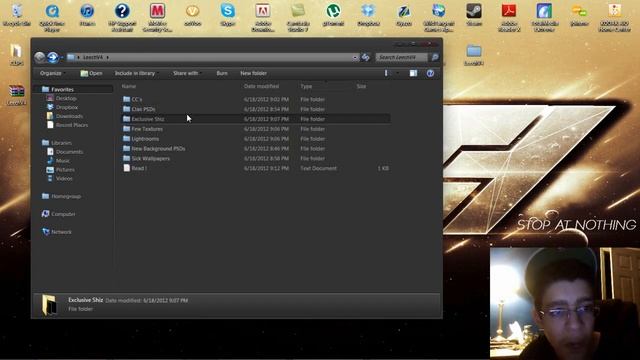Click the address bar path segment
Screen dimensions: 640x360
pos(93,58)
